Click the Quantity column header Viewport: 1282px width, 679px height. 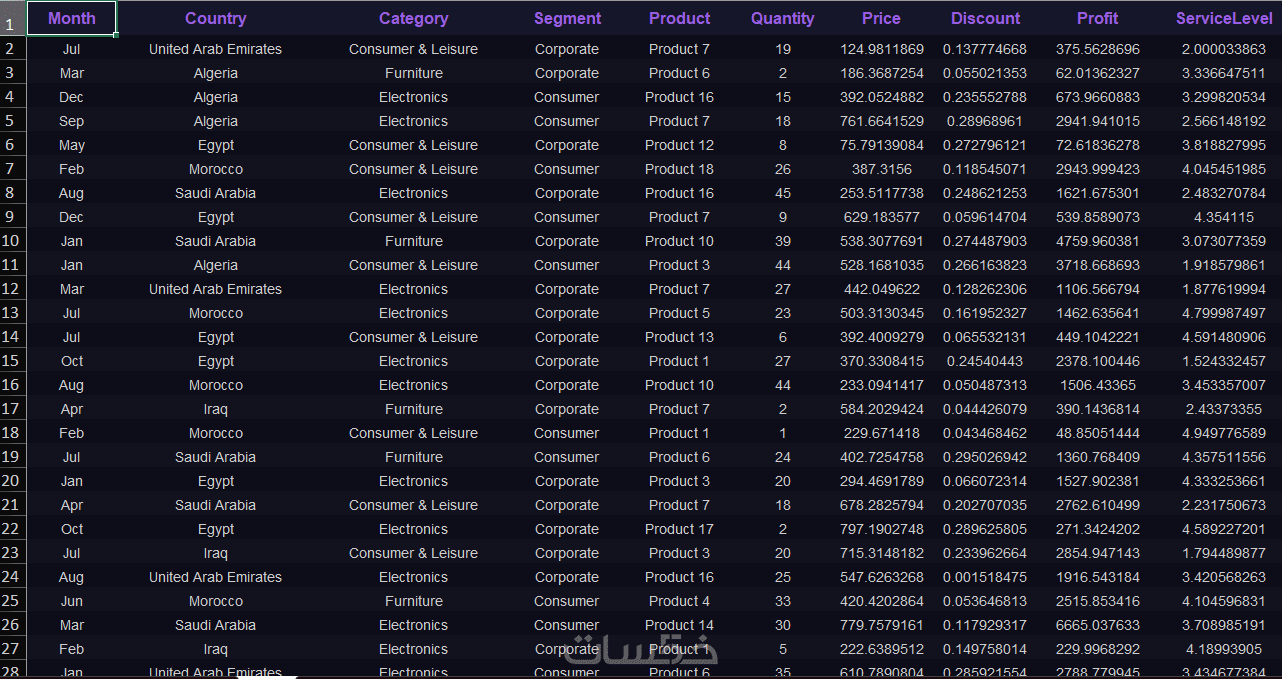pyautogui.click(x=783, y=18)
